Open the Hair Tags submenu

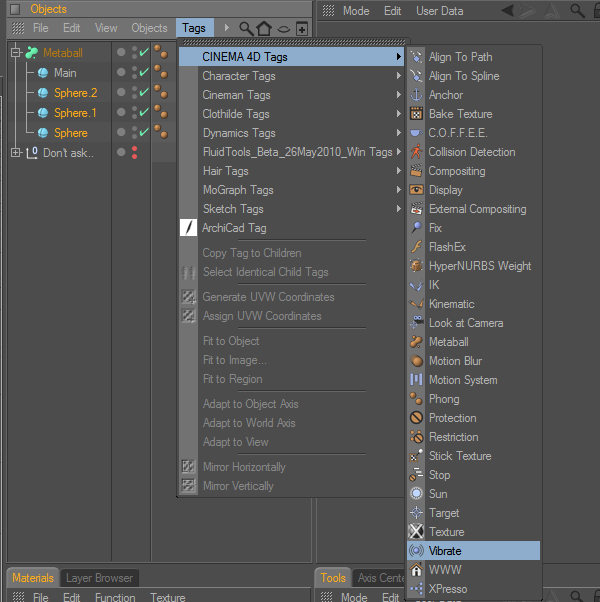click(291, 171)
